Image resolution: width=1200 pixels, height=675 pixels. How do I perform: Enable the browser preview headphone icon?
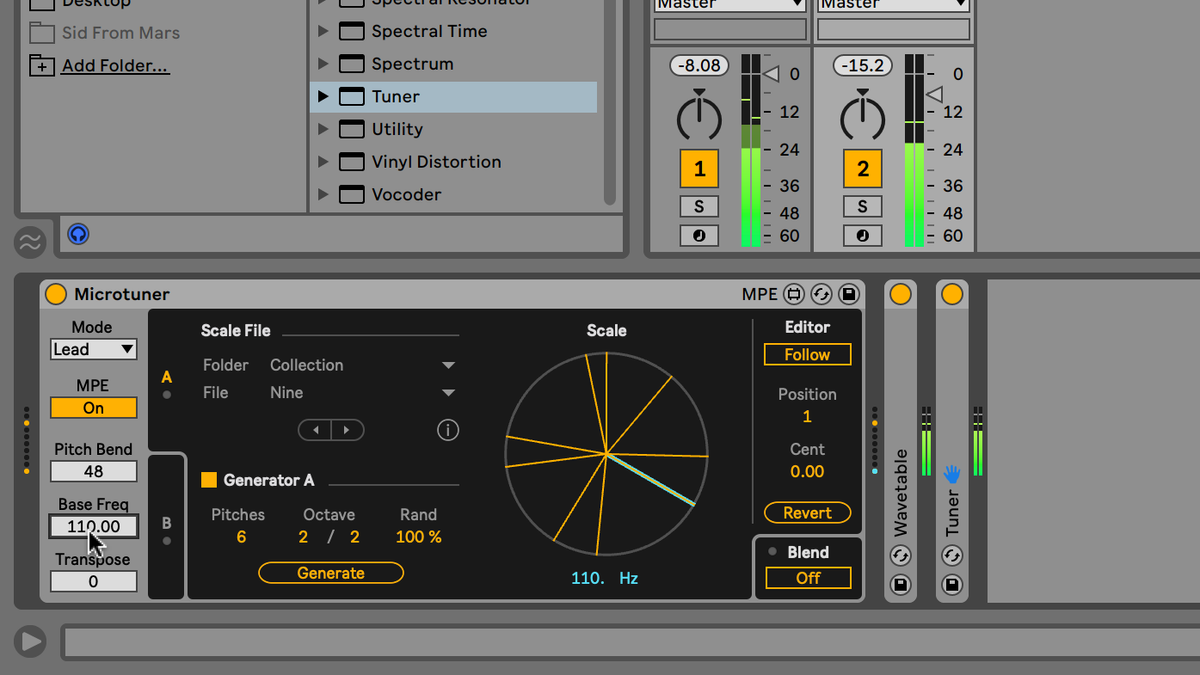pyautogui.click(x=77, y=234)
